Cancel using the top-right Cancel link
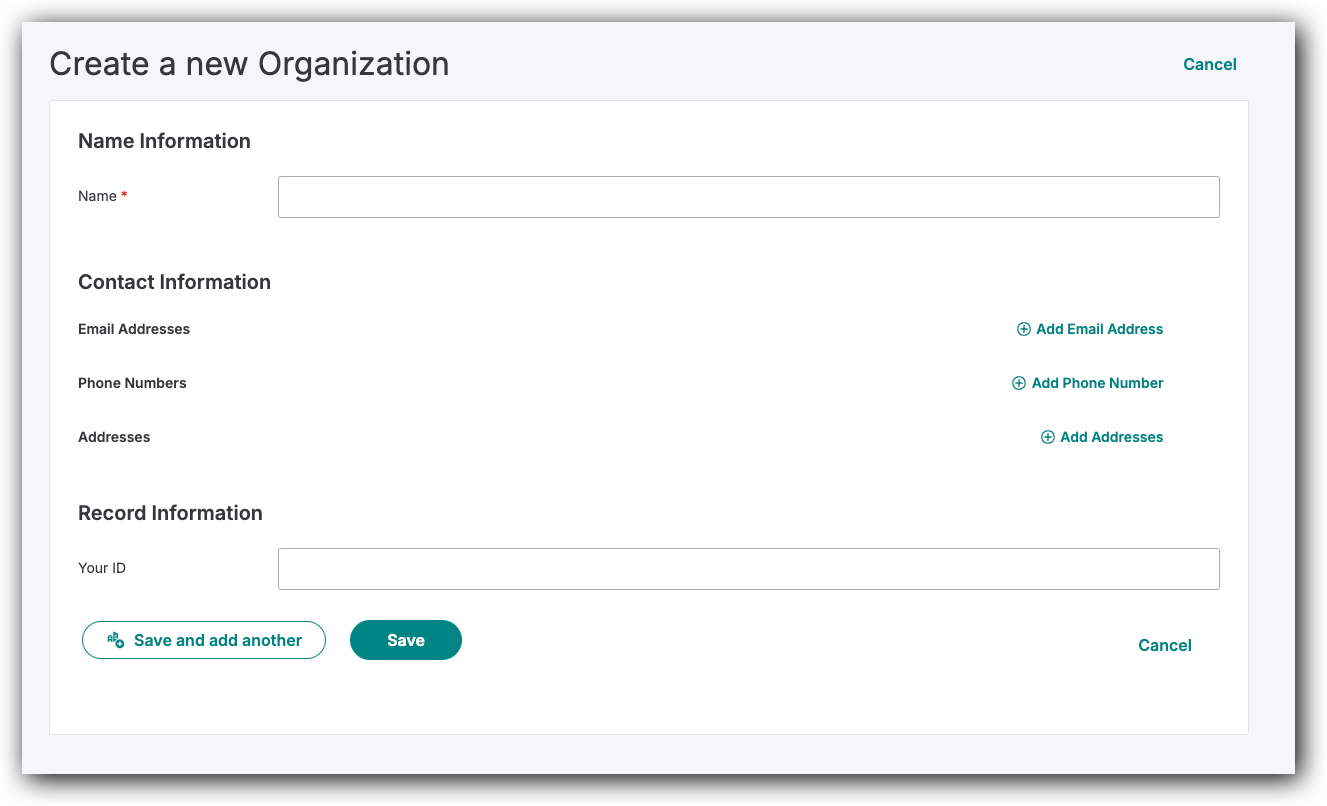The height and width of the screenshot is (806, 1327). [x=1210, y=64]
